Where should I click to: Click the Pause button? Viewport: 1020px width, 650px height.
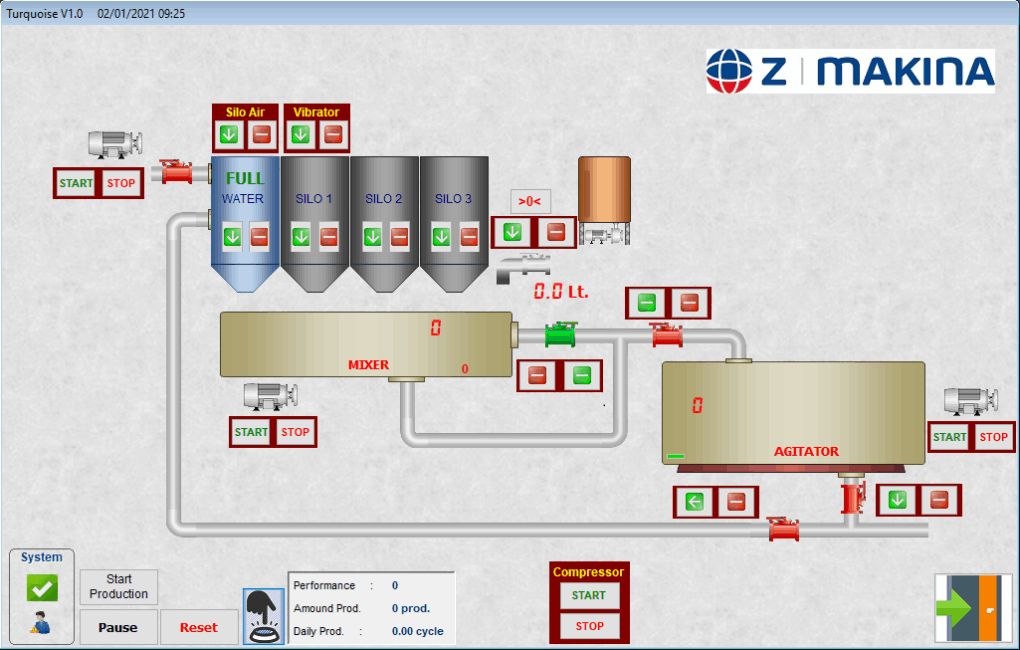pyautogui.click(x=118, y=627)
